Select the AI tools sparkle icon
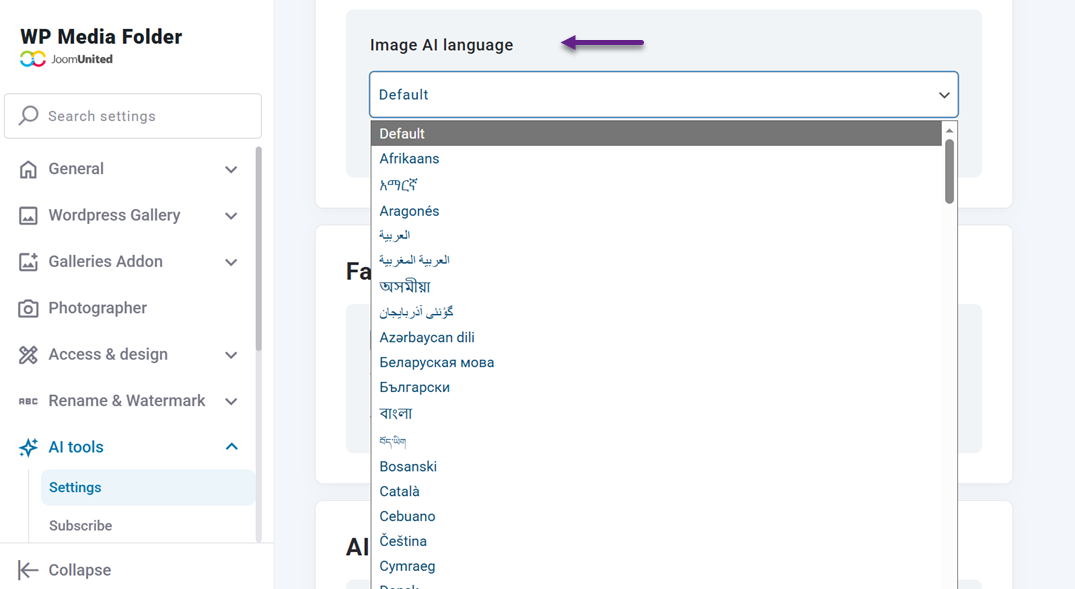1075x589 pixels. [x=27, y=447]
